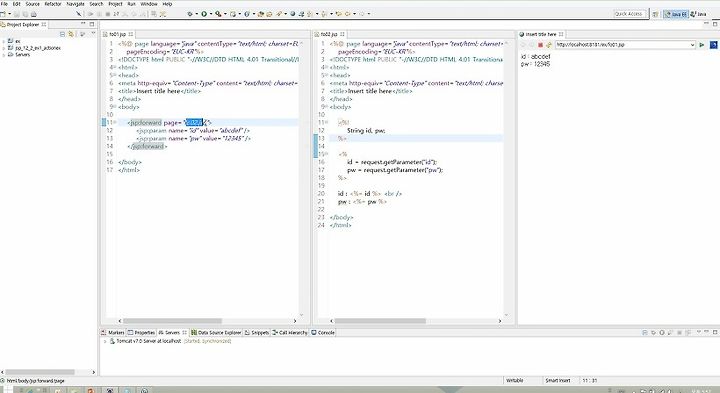Open the Console tab
This screenshot has width=720, height=393.
pos(323,332)
